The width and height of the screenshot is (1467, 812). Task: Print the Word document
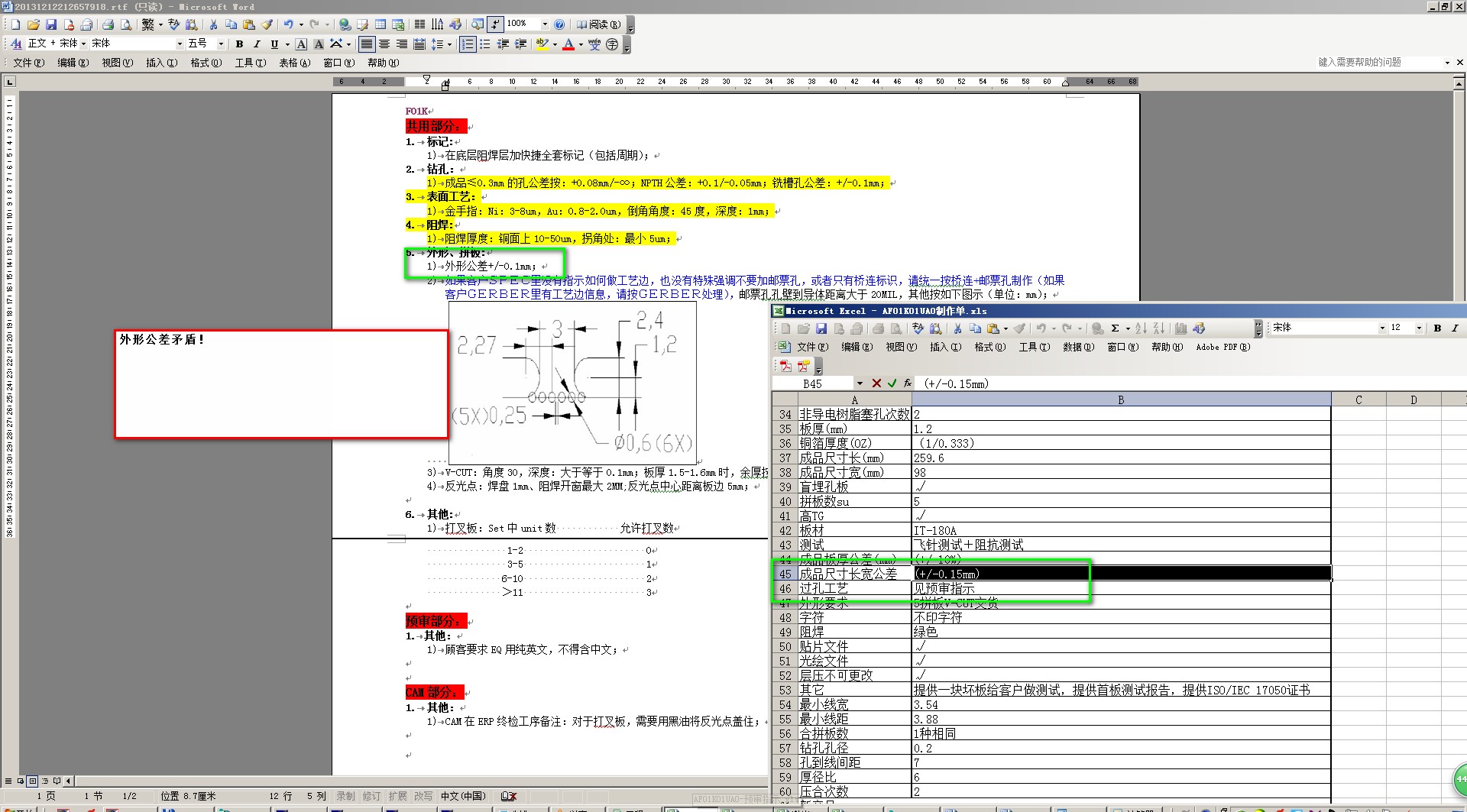[x=108, y=24]
